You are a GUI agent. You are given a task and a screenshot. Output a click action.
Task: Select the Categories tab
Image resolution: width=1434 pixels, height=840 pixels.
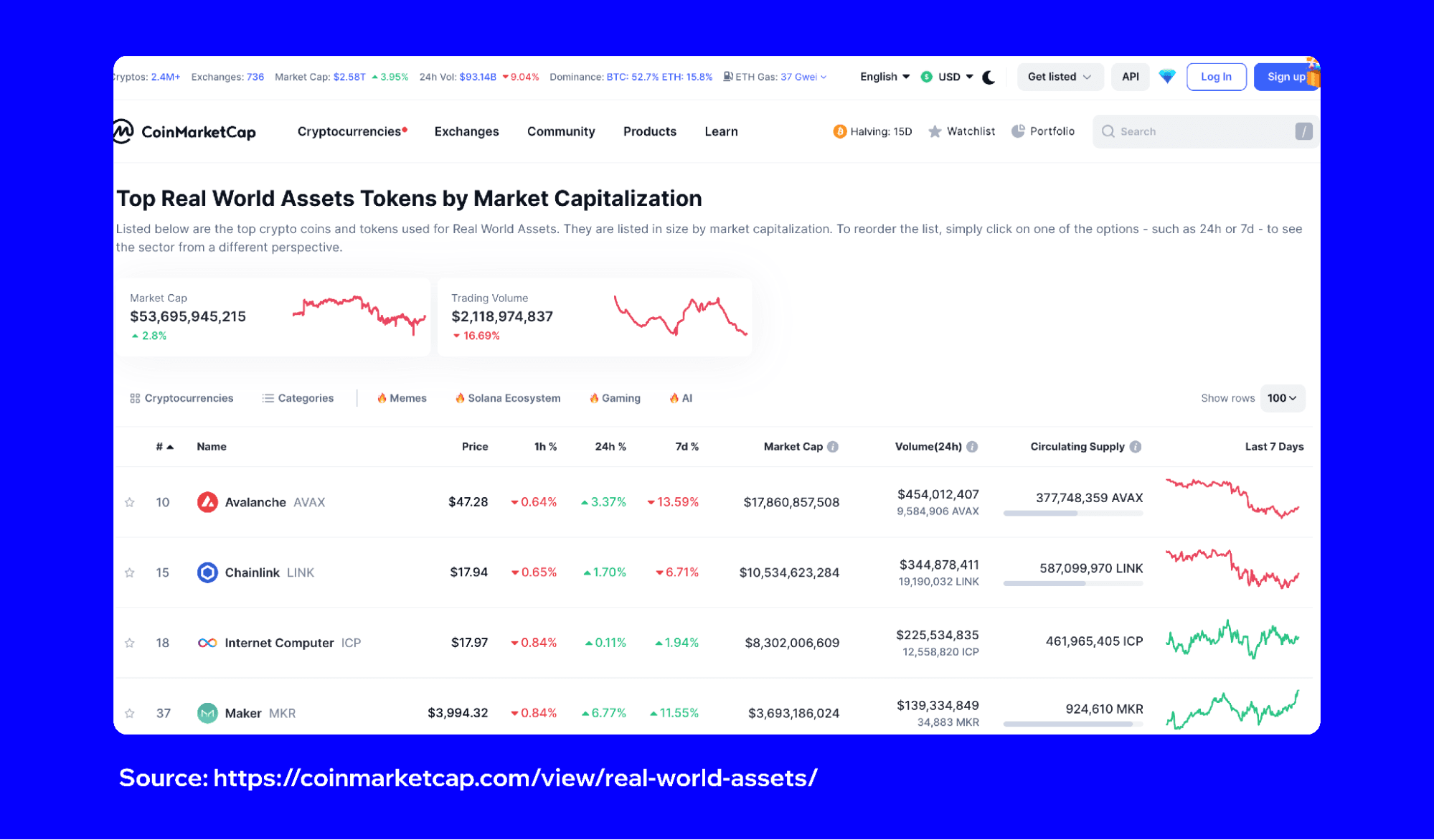click(x=298, y=398)
